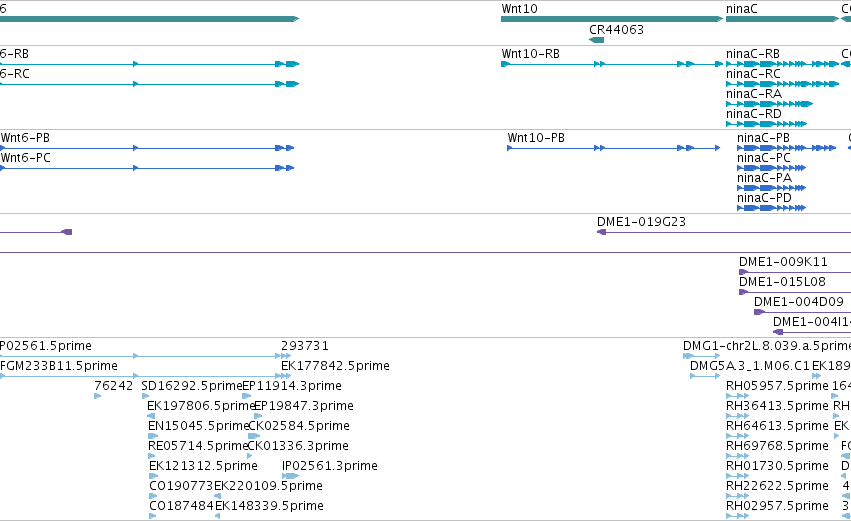Select the EN15045.5prime label
This screenshot has height=521, width=851.
pos(198,426)
